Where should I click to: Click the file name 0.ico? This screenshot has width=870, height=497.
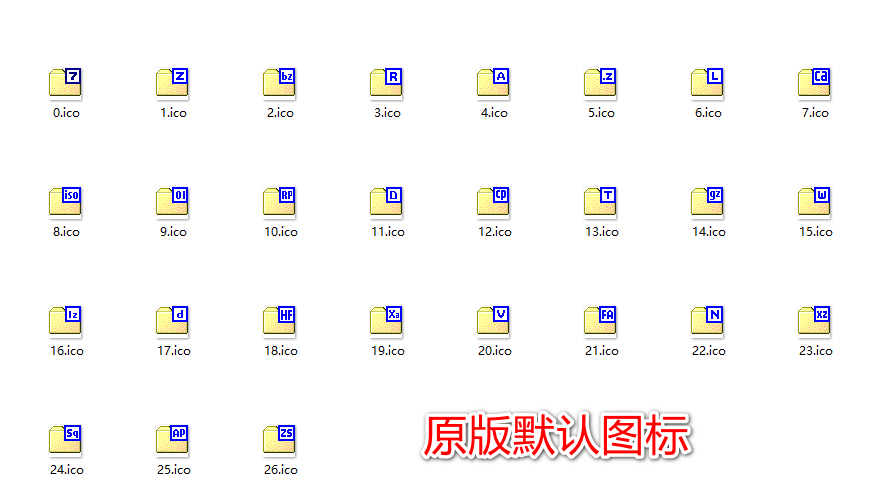tap(66, 113)
